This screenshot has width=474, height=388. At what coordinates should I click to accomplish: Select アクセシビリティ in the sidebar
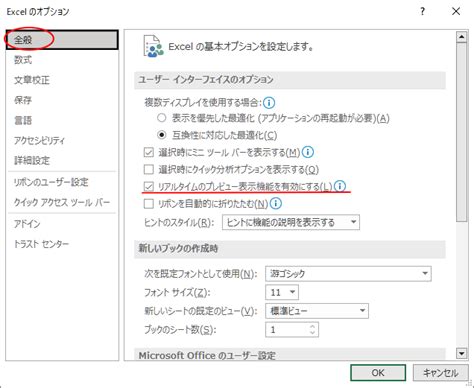[39, 140]
